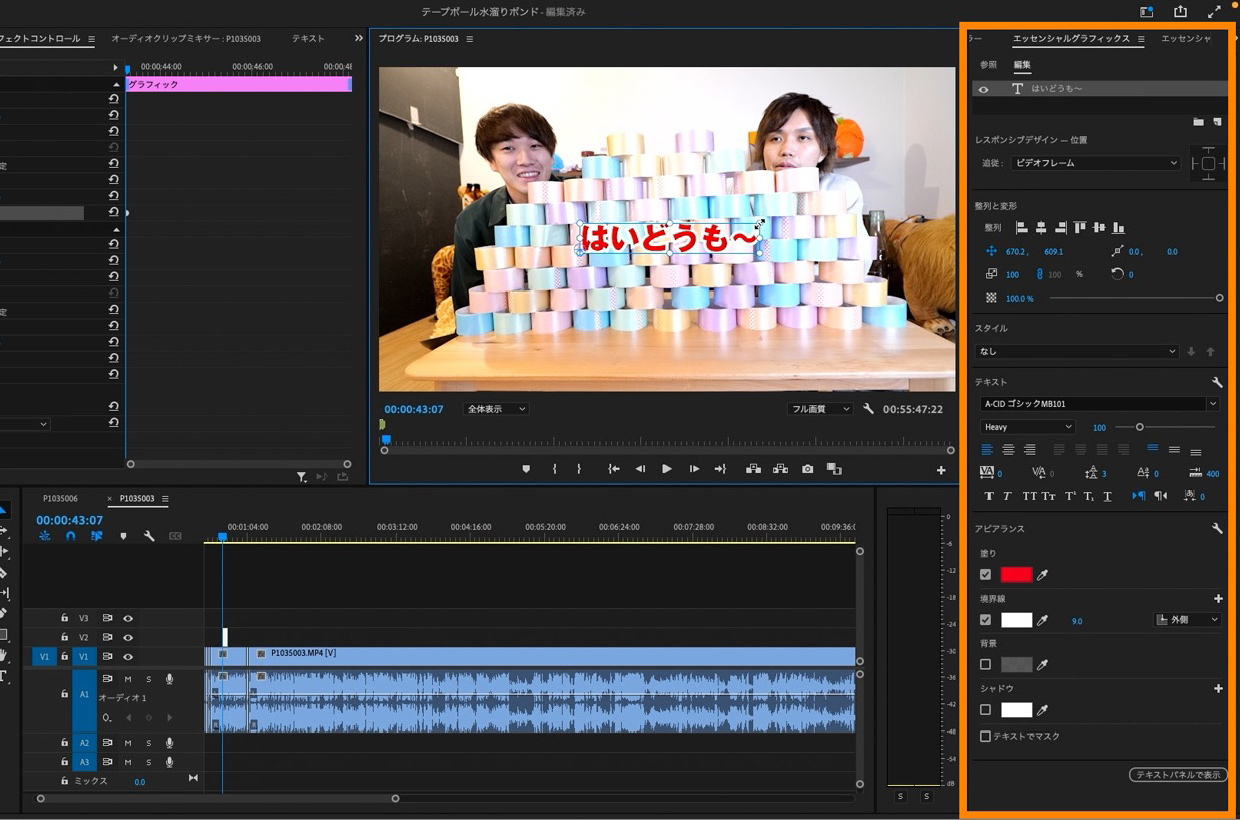Add another shadow with plus icon
This screenshot has width=1240, height=820.
click(x=1218, y=689)
